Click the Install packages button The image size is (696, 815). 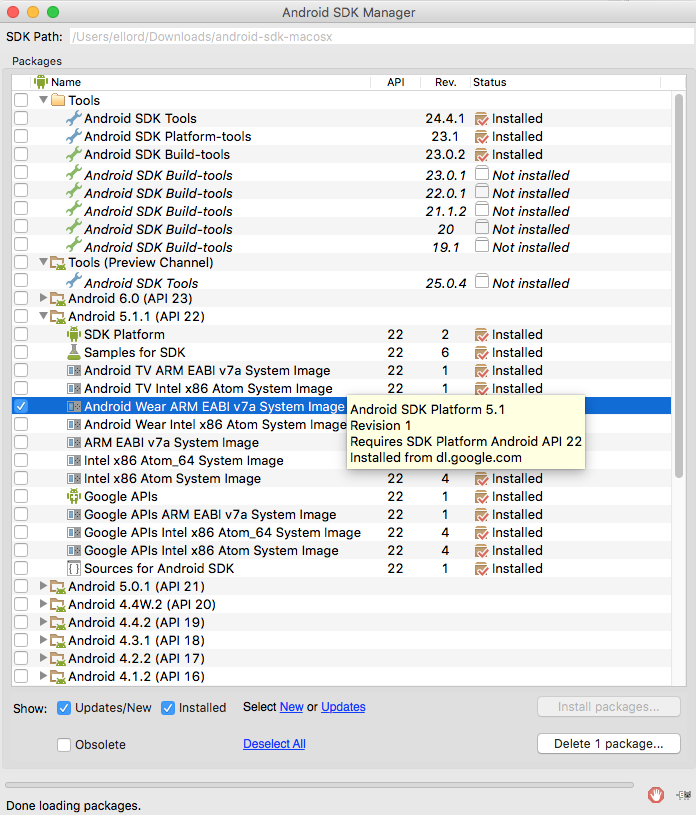609,707
